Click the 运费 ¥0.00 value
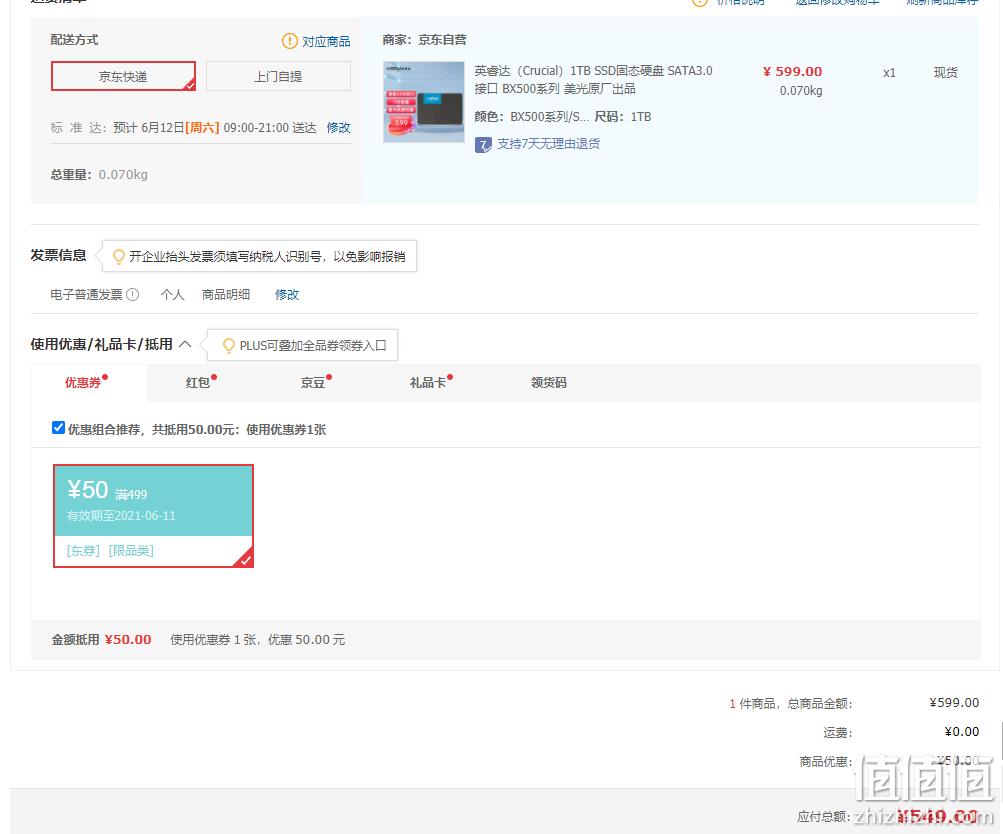The height and width of the screenshot is (834, 1003). coord(961,732)
